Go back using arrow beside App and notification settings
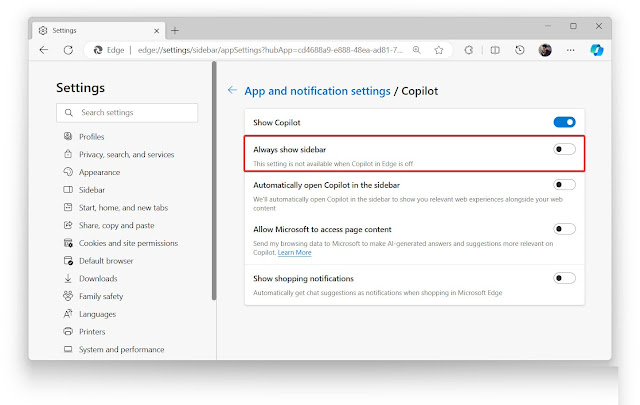Image resolution: width=640 pixels, height=405 pixels. coord(232,90)
